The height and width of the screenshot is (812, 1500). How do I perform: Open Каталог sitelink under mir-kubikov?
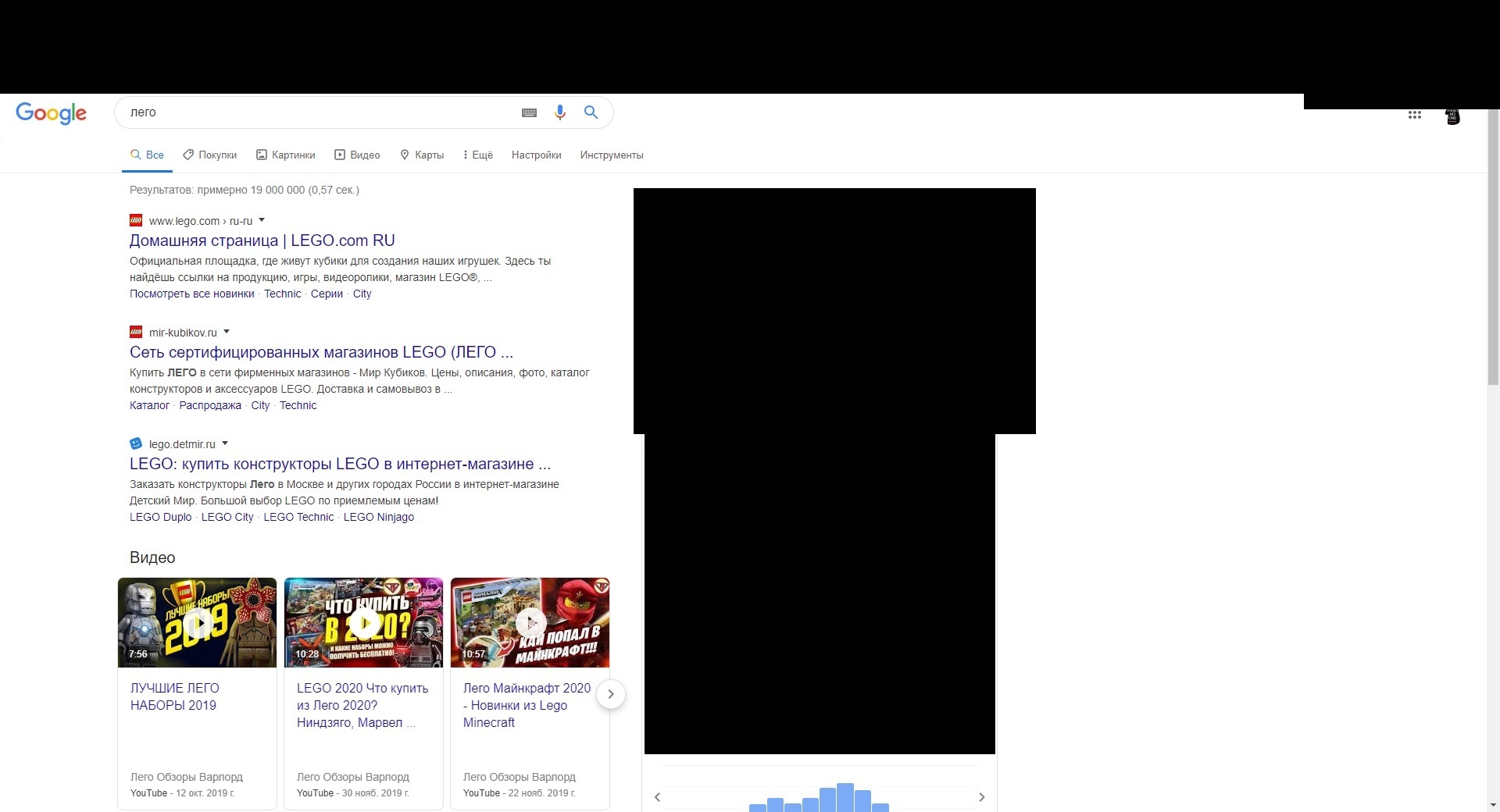click(149, 405)
